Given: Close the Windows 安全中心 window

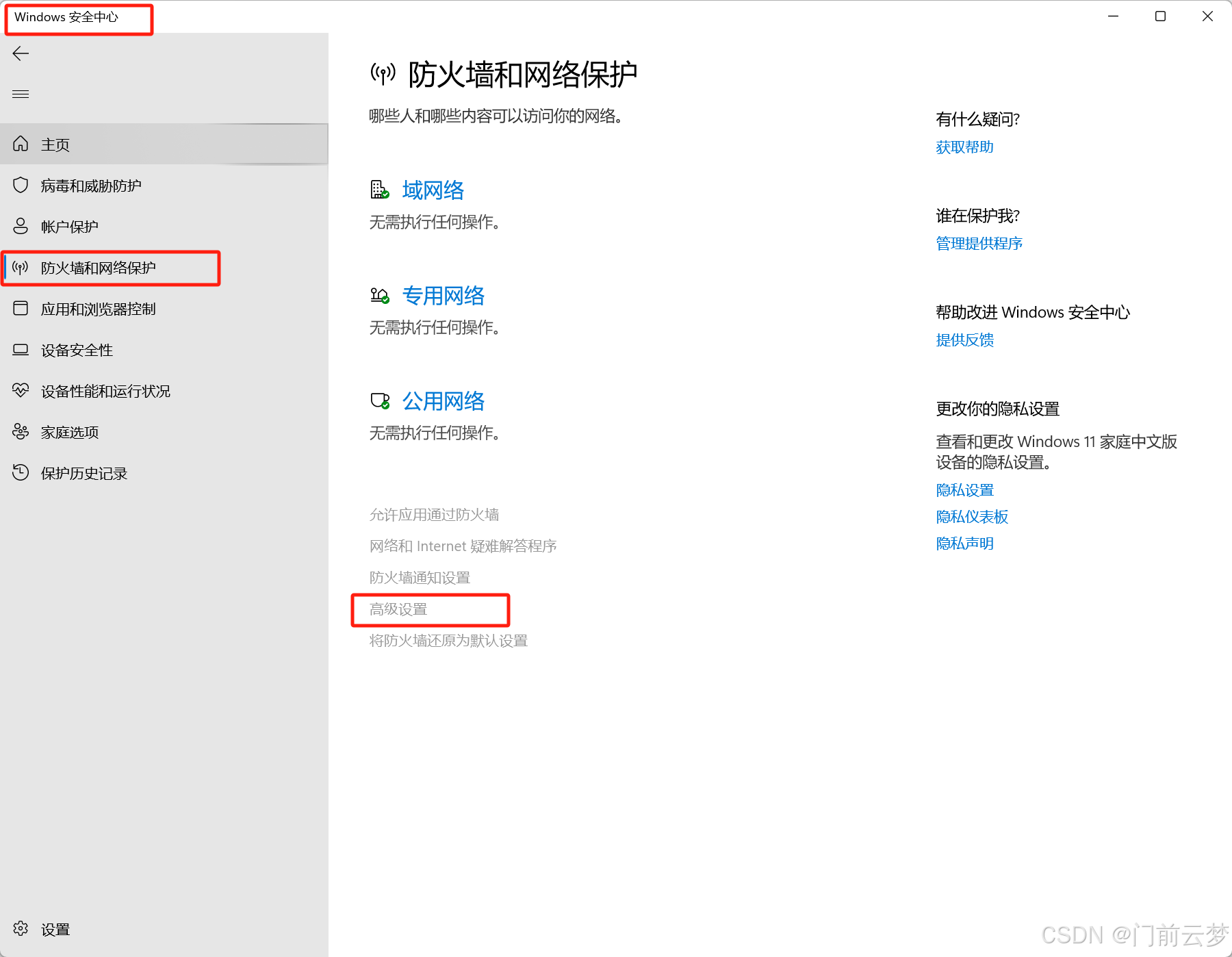Looking at the screenshot, I should (x=1207, y=16).
